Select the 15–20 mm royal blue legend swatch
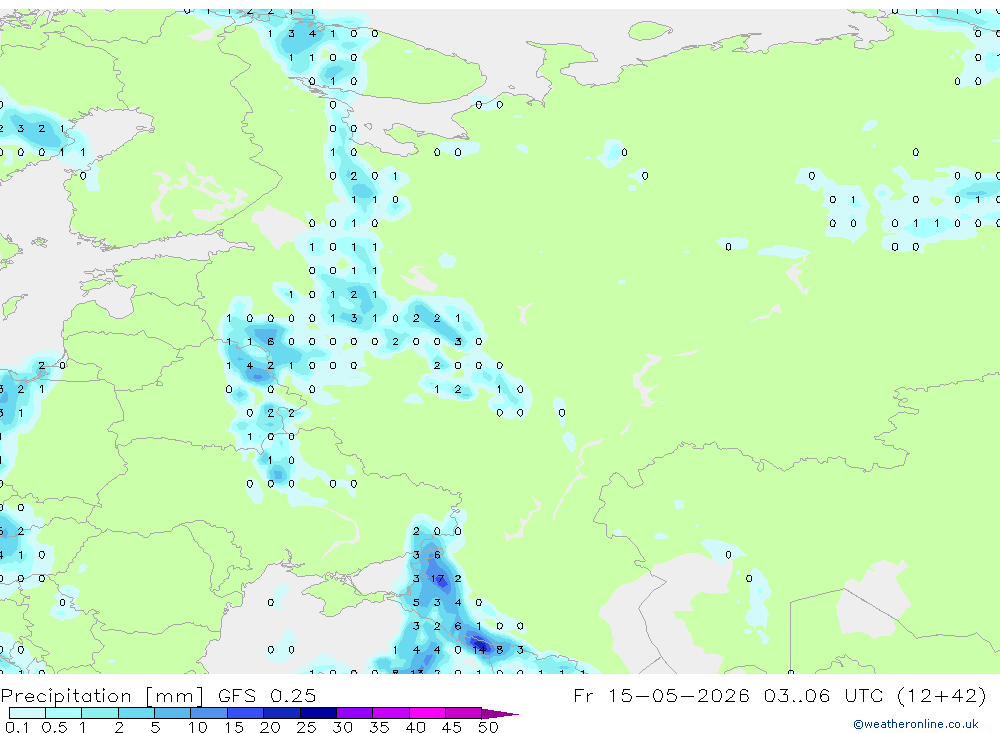The width and height of the screenshot is (1000, 733). click(245, 713)
